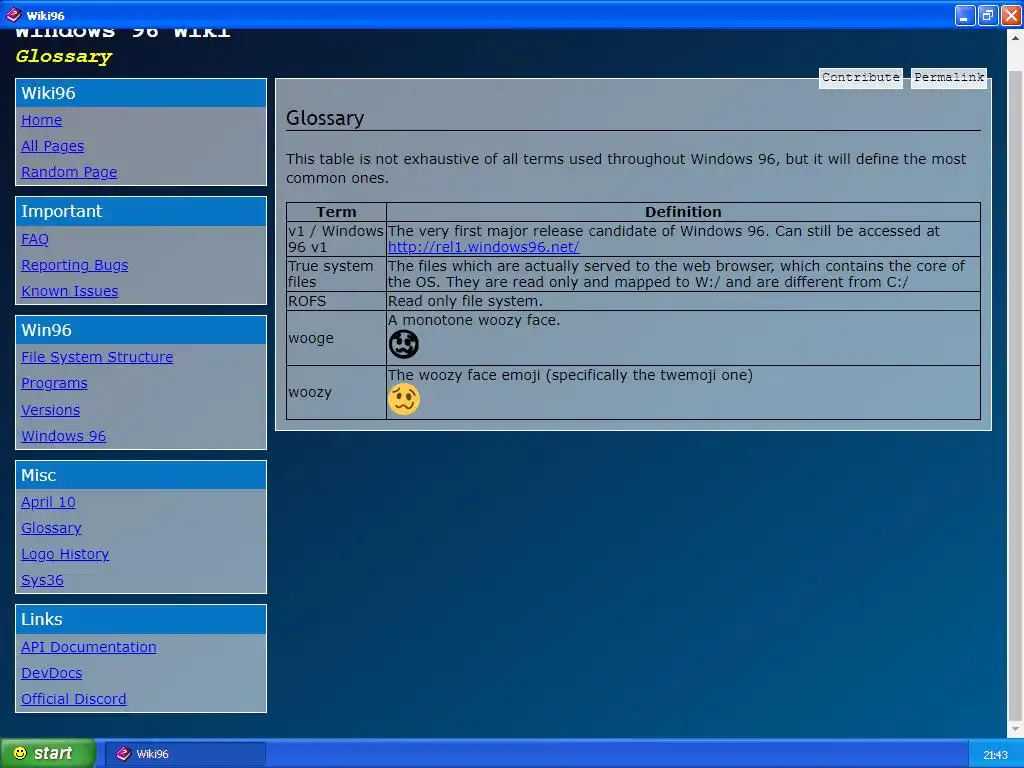Viewport: 1024px width, 768px height.
Task: Open the Reporting Bugs link
Action: click(74, 265)
